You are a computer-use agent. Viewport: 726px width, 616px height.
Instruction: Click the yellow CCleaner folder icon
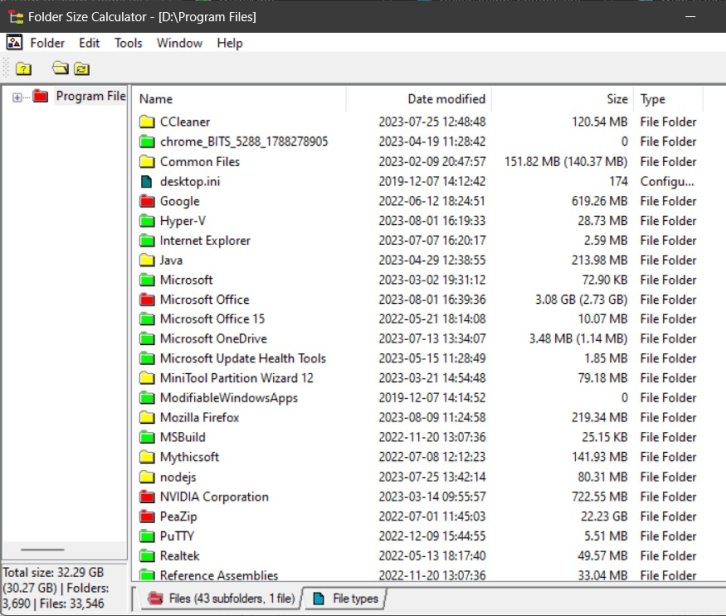point(147,122)
